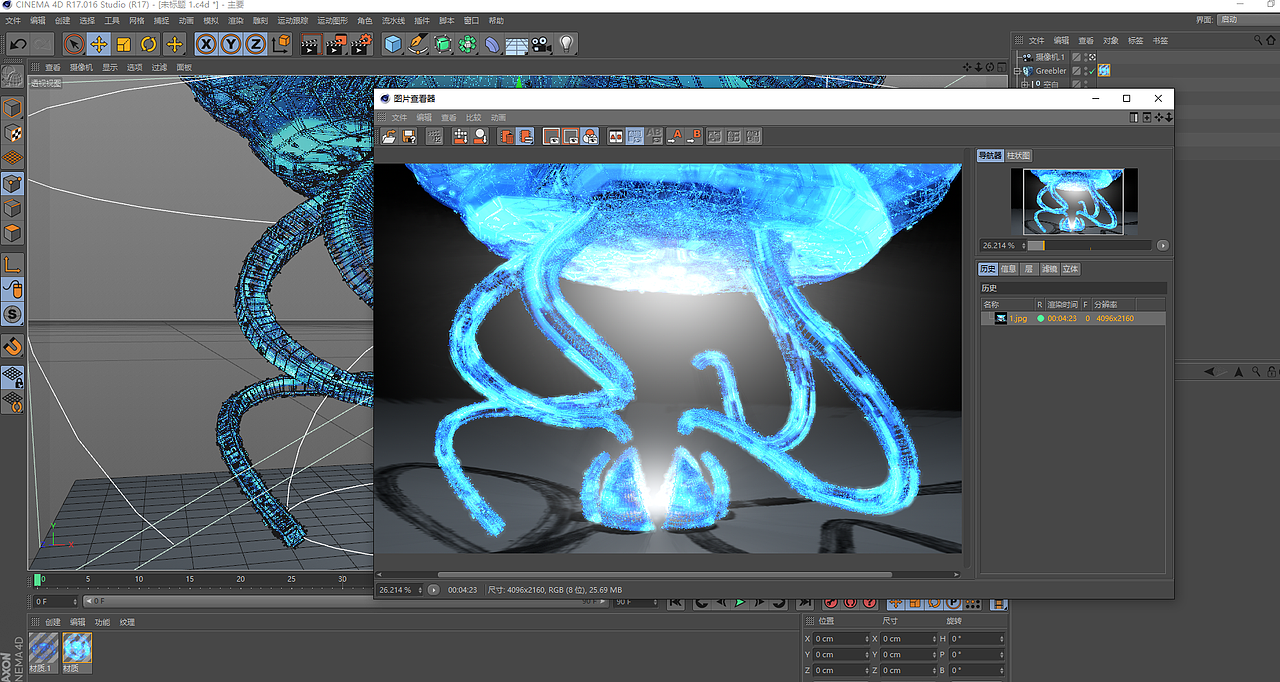
Task: Click the rotation H 0° field
Action: 977,638
